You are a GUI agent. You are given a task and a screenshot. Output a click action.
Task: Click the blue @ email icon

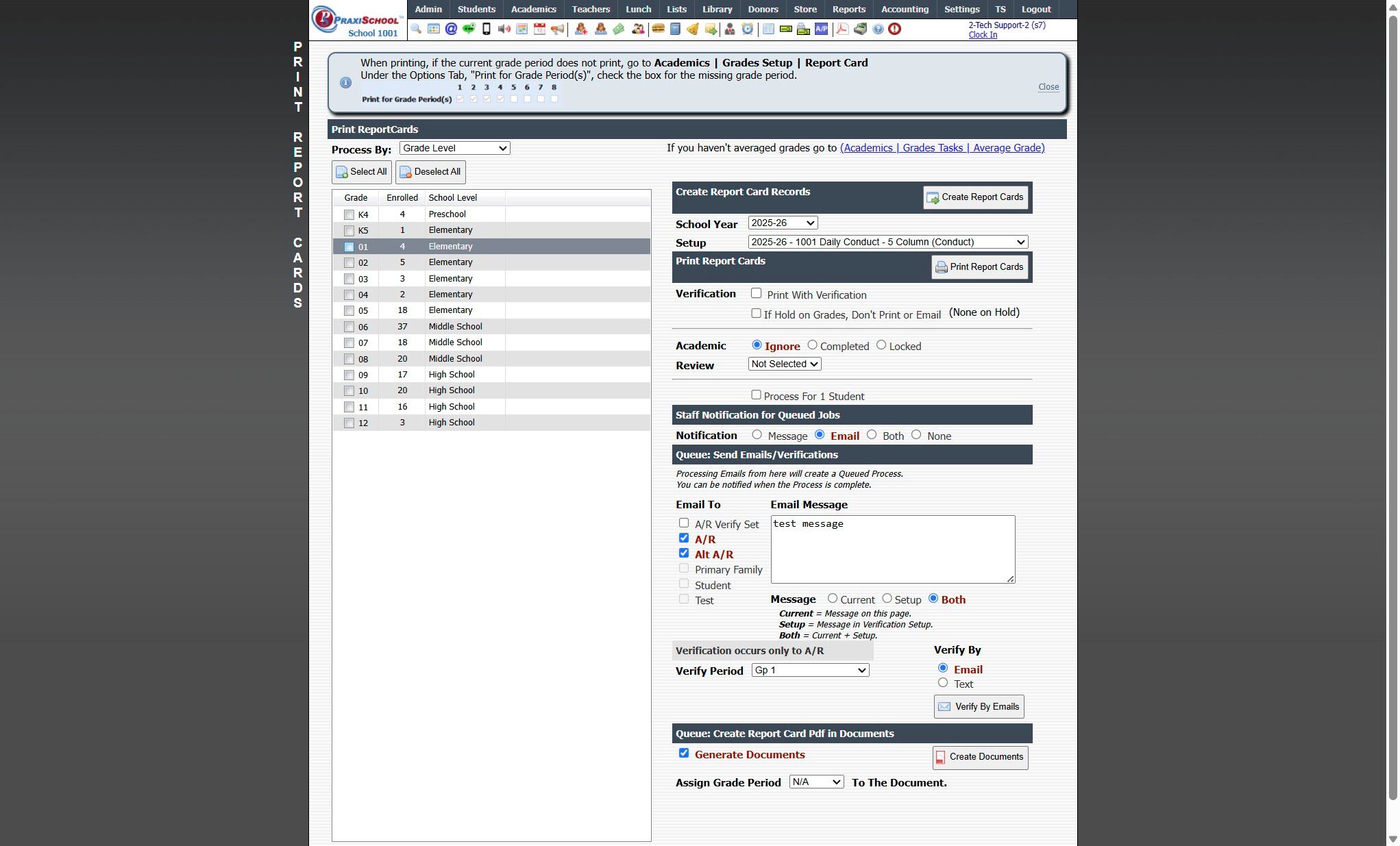tap(451, 29)
